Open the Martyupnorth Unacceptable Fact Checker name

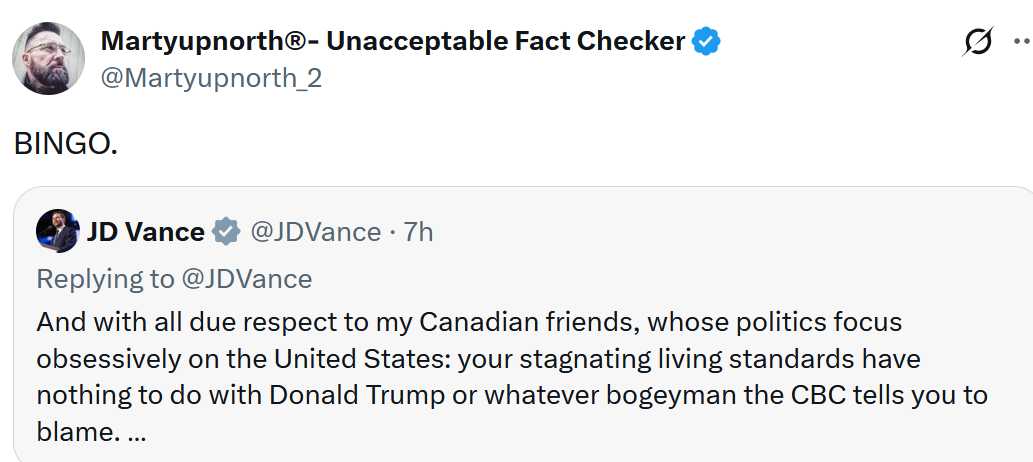coord(392,42)
